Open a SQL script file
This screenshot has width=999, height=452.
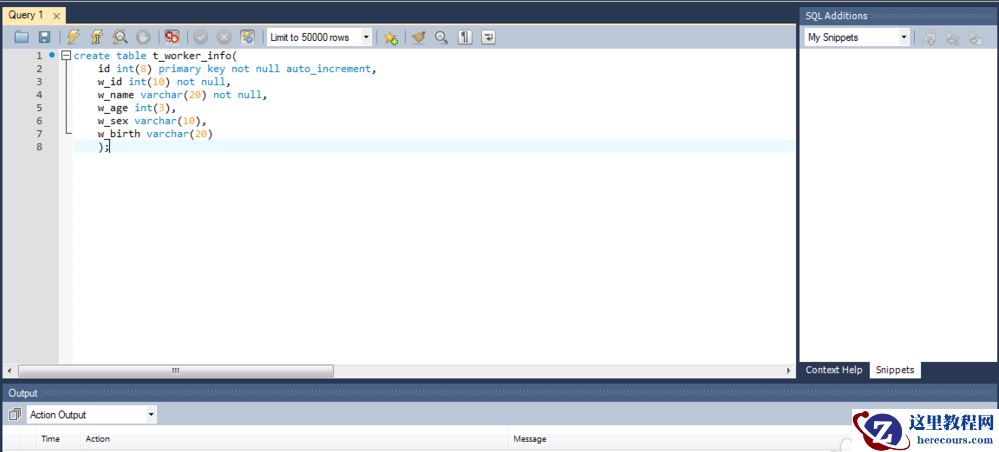pyautogui.click(x=22, y=38)
